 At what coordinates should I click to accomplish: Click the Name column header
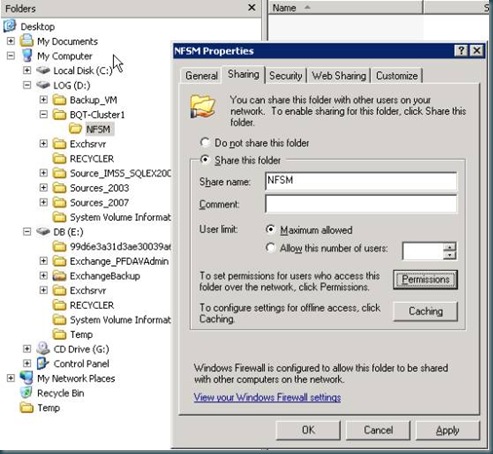coord(346,7)
